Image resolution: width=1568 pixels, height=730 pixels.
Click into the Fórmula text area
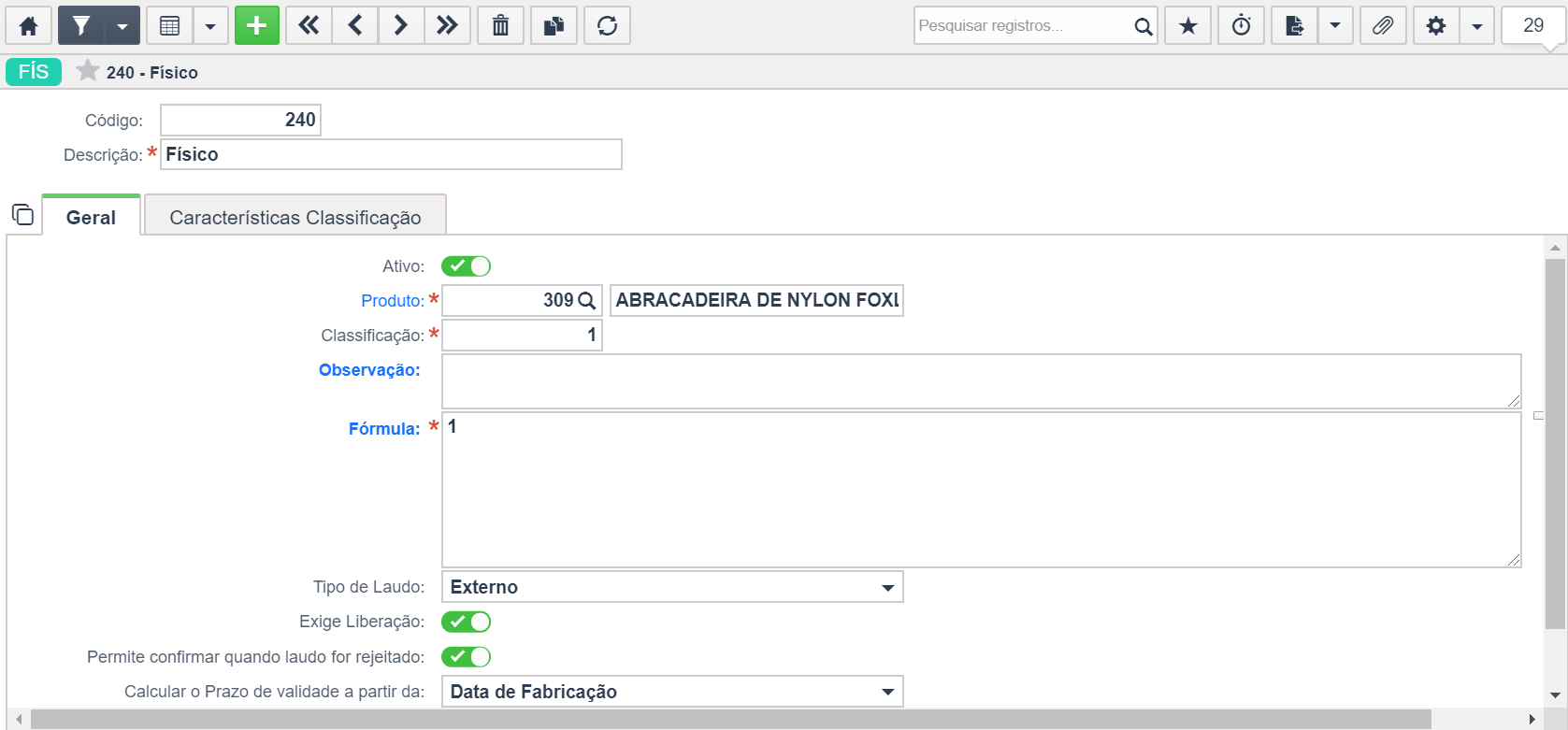pyautogui.click(x=982, y=490)
